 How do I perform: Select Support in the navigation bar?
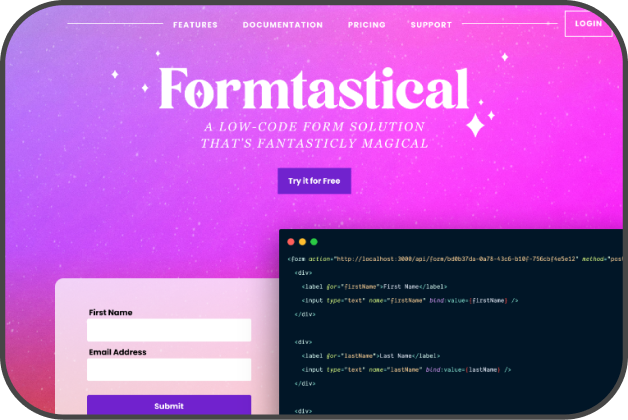click(431, 25)
